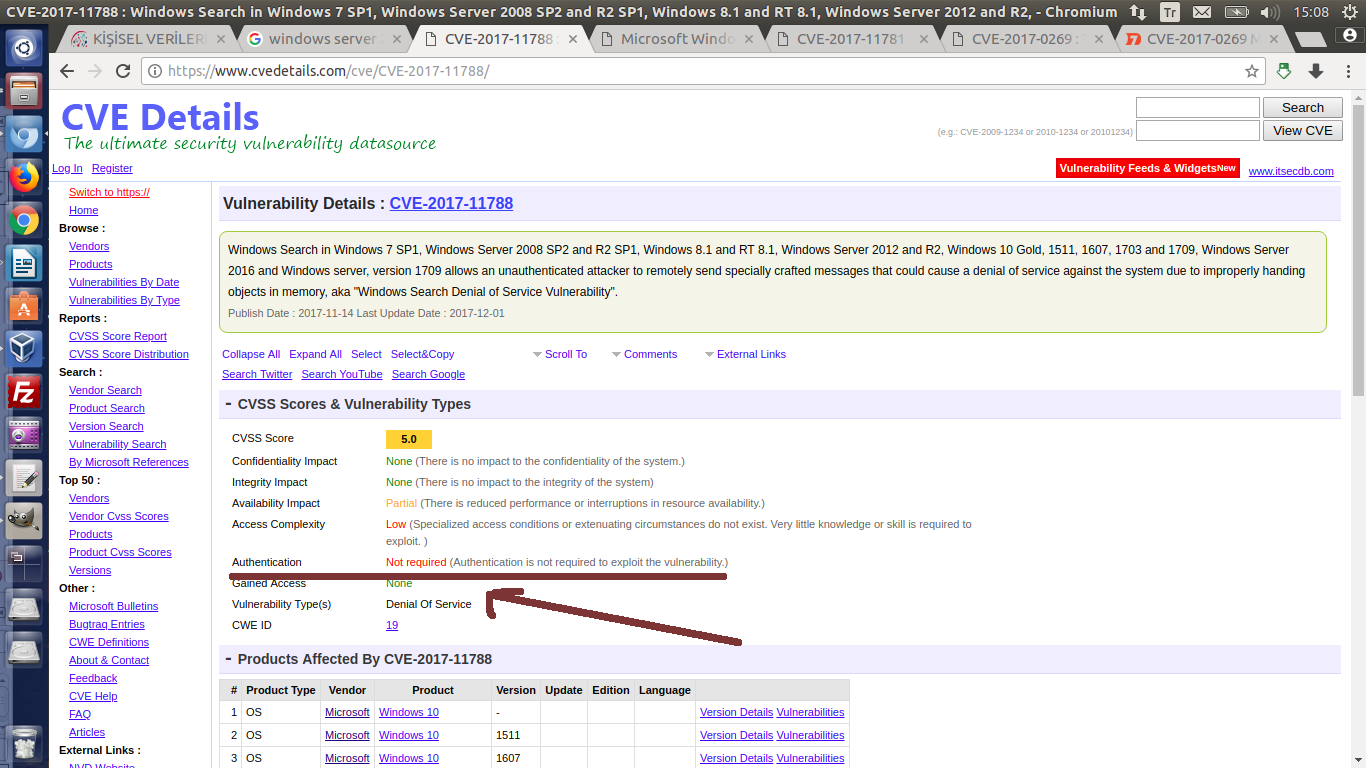Open Vulnerabilities By Date in the sidebar
The image size is (1366, 768).
tap(124, 282)
